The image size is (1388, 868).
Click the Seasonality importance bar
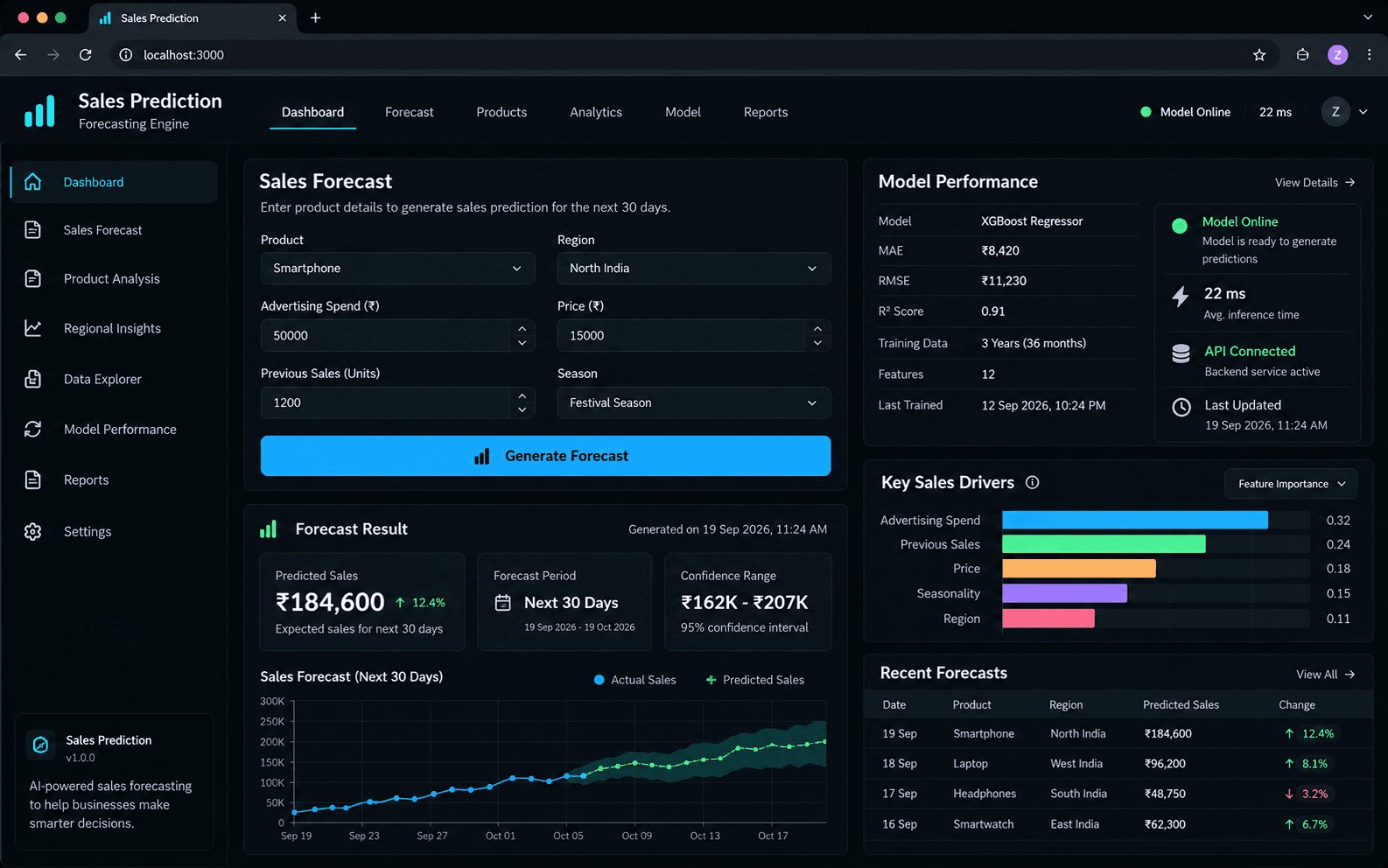point(1064,593)
